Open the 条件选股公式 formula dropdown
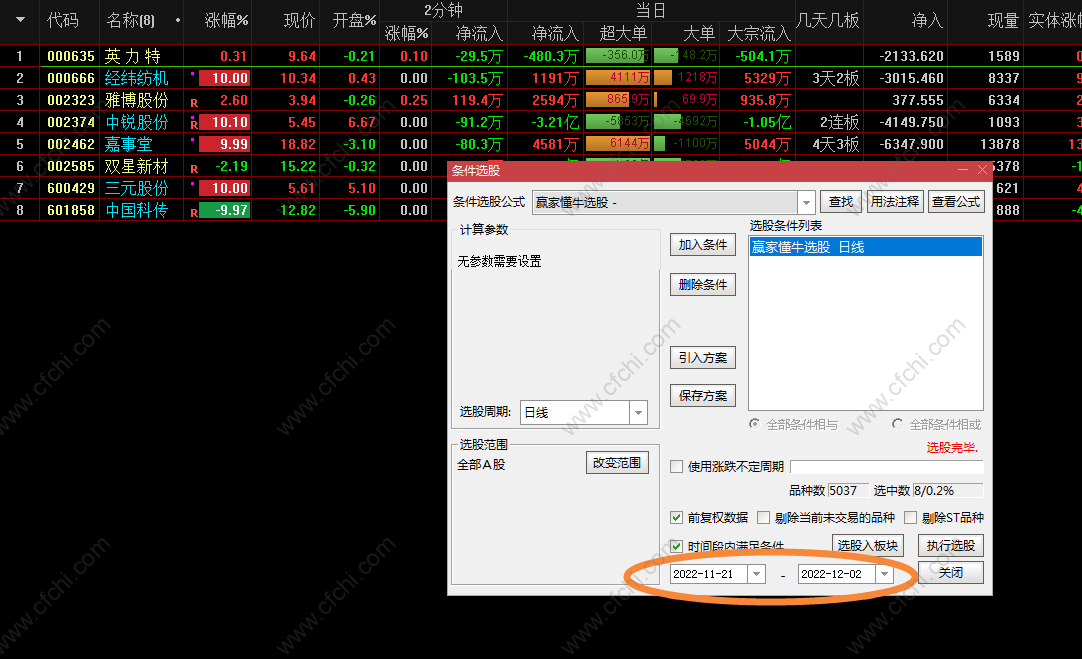Screen dimensions: 1082x659 click(x=806, y=202)
